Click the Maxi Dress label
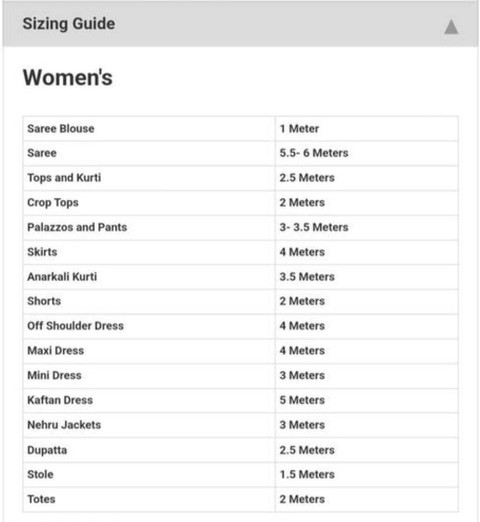 [56, 351]
